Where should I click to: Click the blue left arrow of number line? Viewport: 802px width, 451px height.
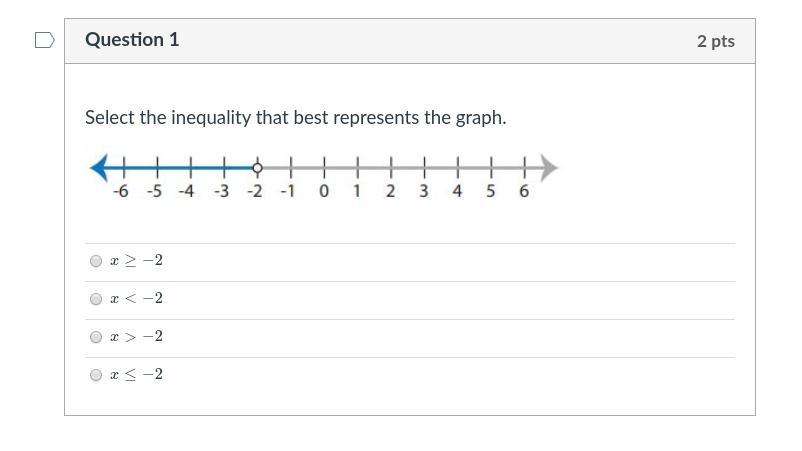99,168
